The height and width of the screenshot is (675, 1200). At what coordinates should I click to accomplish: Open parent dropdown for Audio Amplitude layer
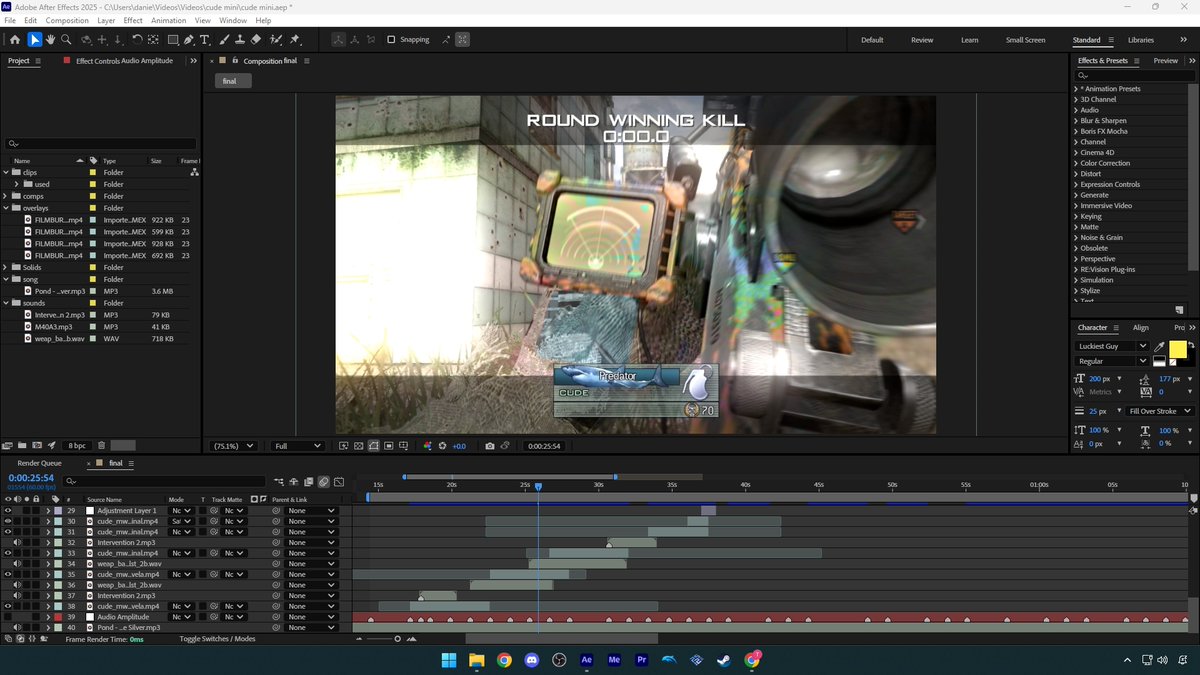[312, 617]
